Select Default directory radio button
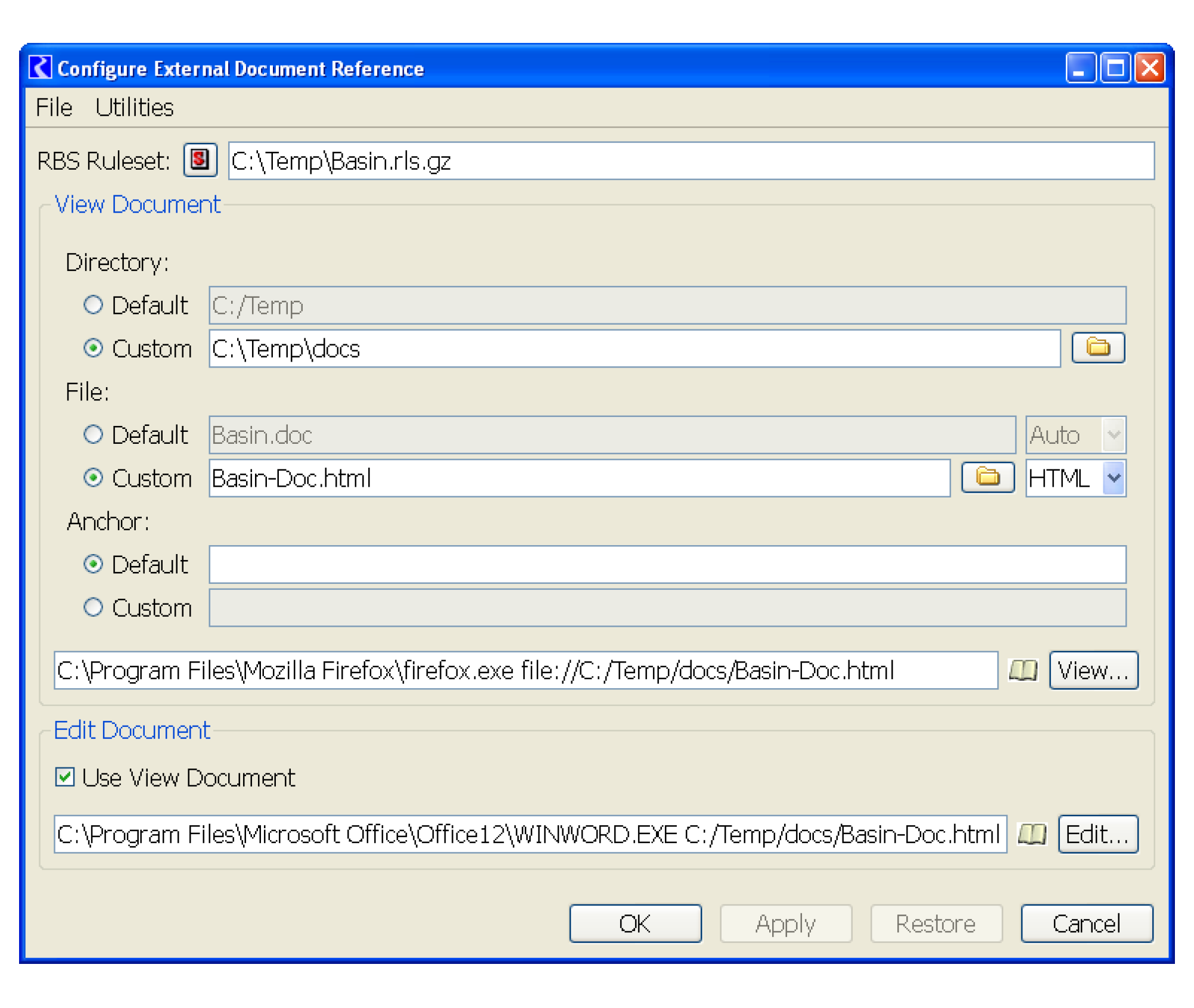The height and width of the screenshot is (1008, 1194). 93,305
